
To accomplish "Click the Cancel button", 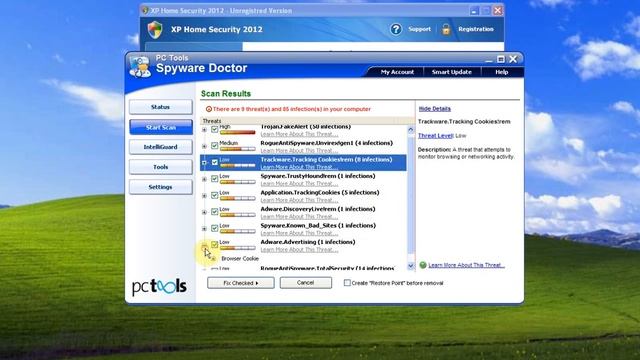I will (305, 283).
